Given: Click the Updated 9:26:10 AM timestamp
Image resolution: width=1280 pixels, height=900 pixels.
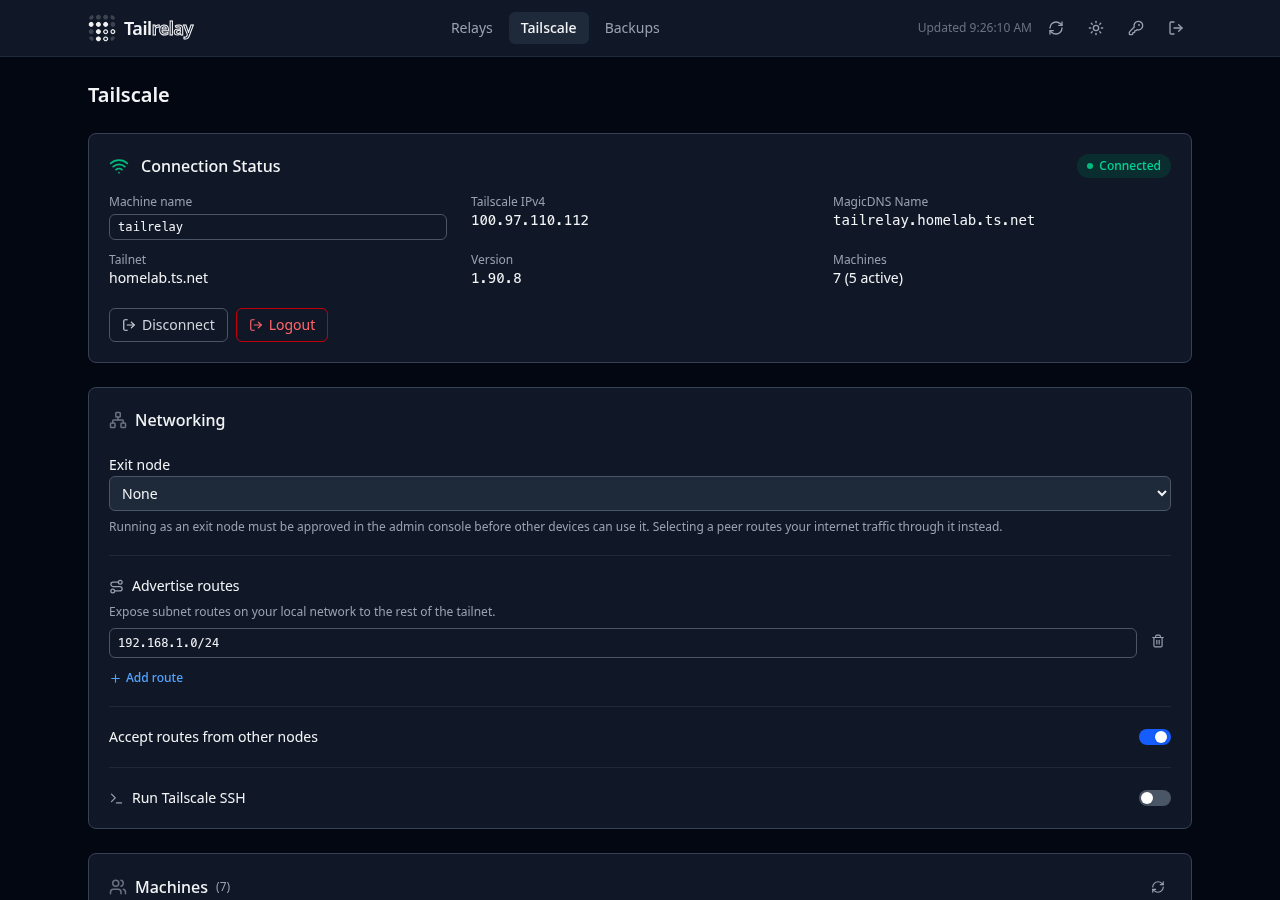Looking at the screenshot, I should coord(975,28).
